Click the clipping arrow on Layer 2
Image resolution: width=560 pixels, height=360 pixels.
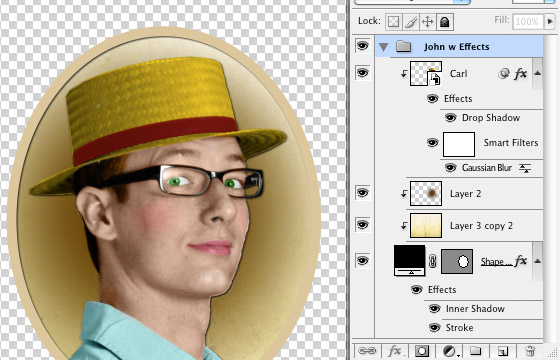(404, 193)
